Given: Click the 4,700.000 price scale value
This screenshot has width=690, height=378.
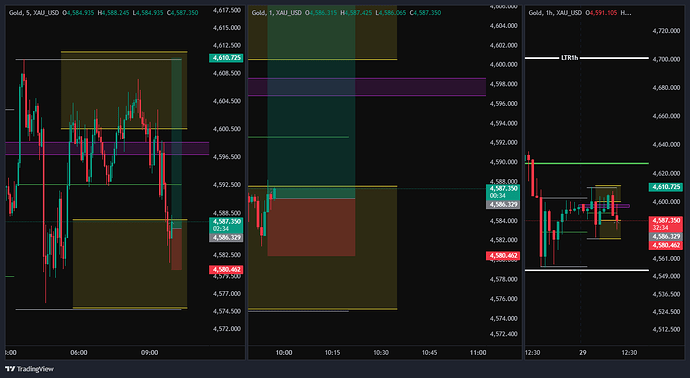Looking at the screenshot, I should pyautogui.click(x=666, y=59).
